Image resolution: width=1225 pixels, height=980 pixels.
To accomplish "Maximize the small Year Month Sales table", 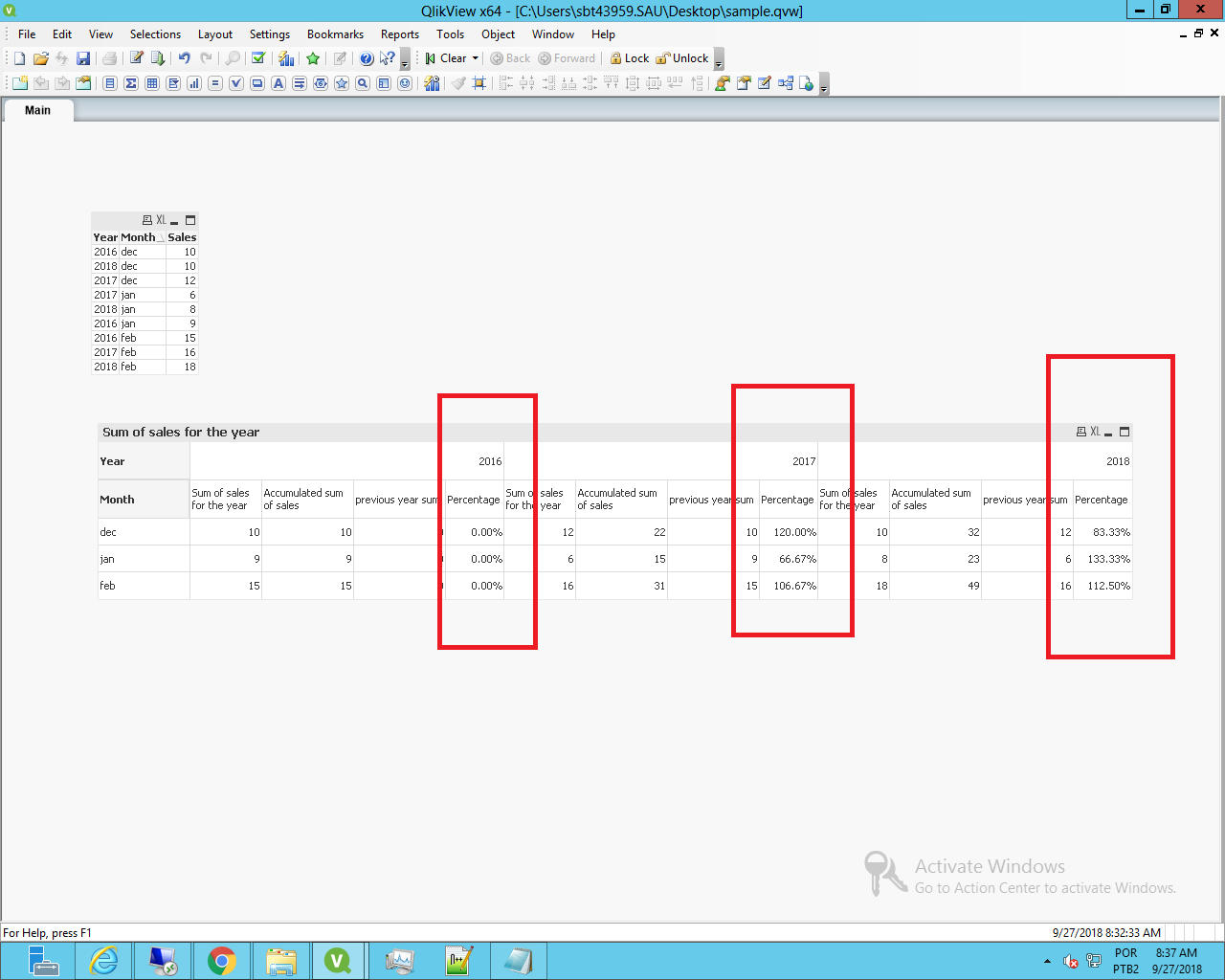I will 190,220.
